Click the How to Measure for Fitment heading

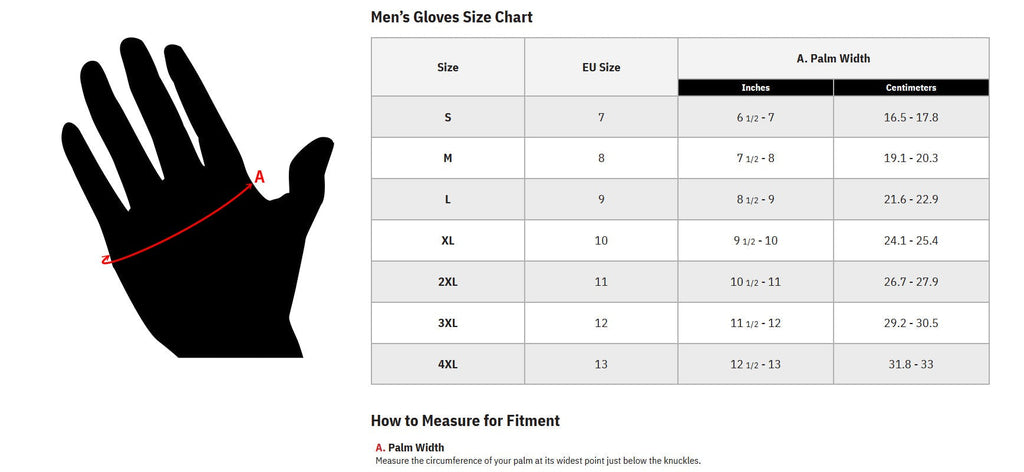pos(465,420)
